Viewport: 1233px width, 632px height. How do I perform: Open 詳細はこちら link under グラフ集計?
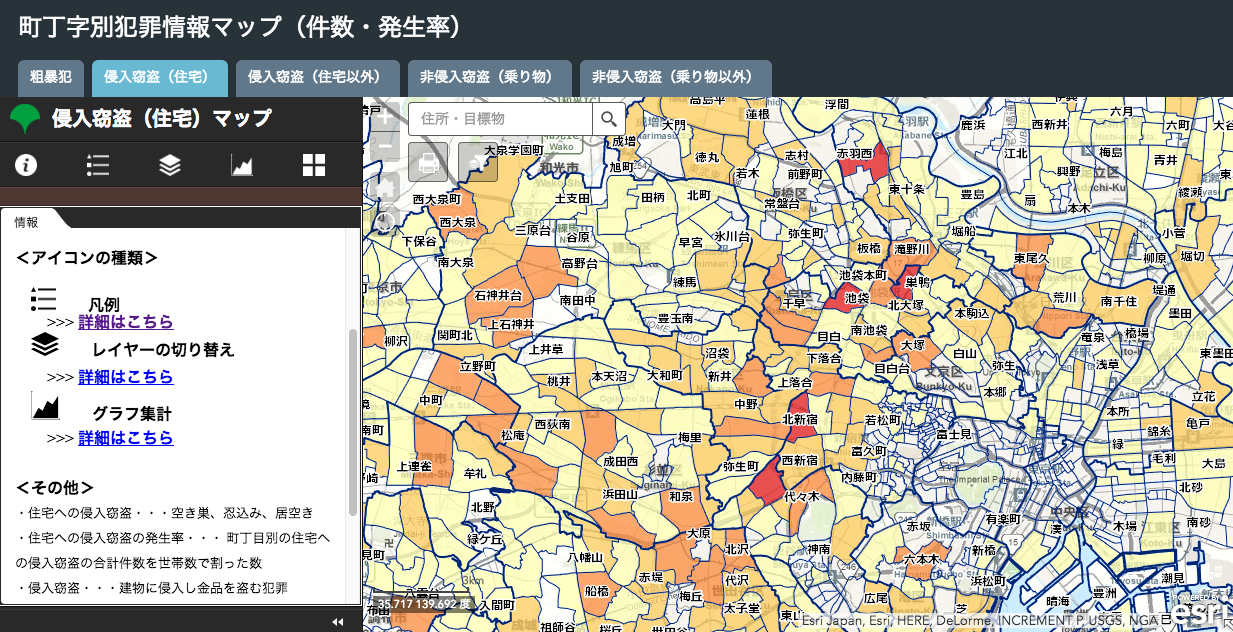[x=126, y=438]
